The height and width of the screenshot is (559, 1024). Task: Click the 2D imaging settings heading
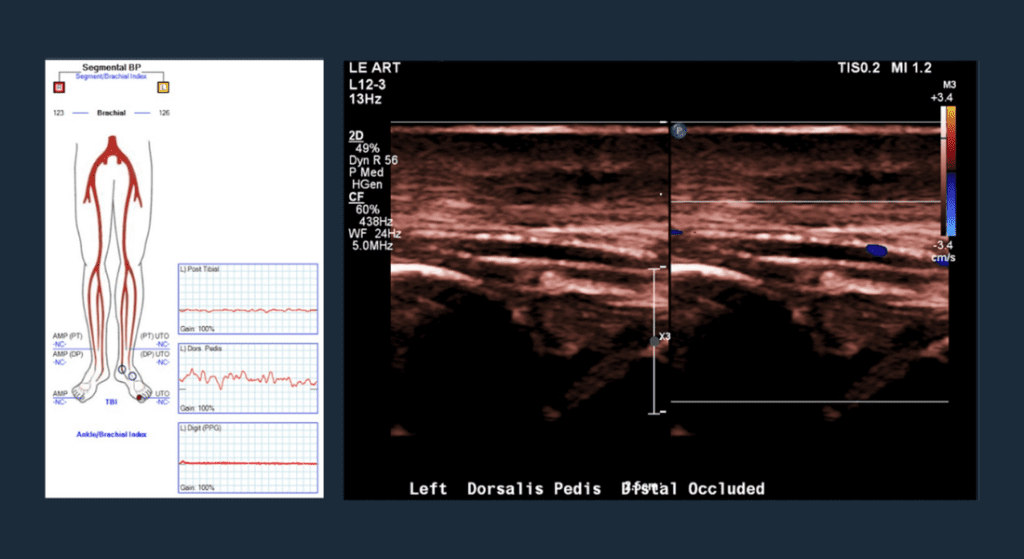click(x=356, y=135)
